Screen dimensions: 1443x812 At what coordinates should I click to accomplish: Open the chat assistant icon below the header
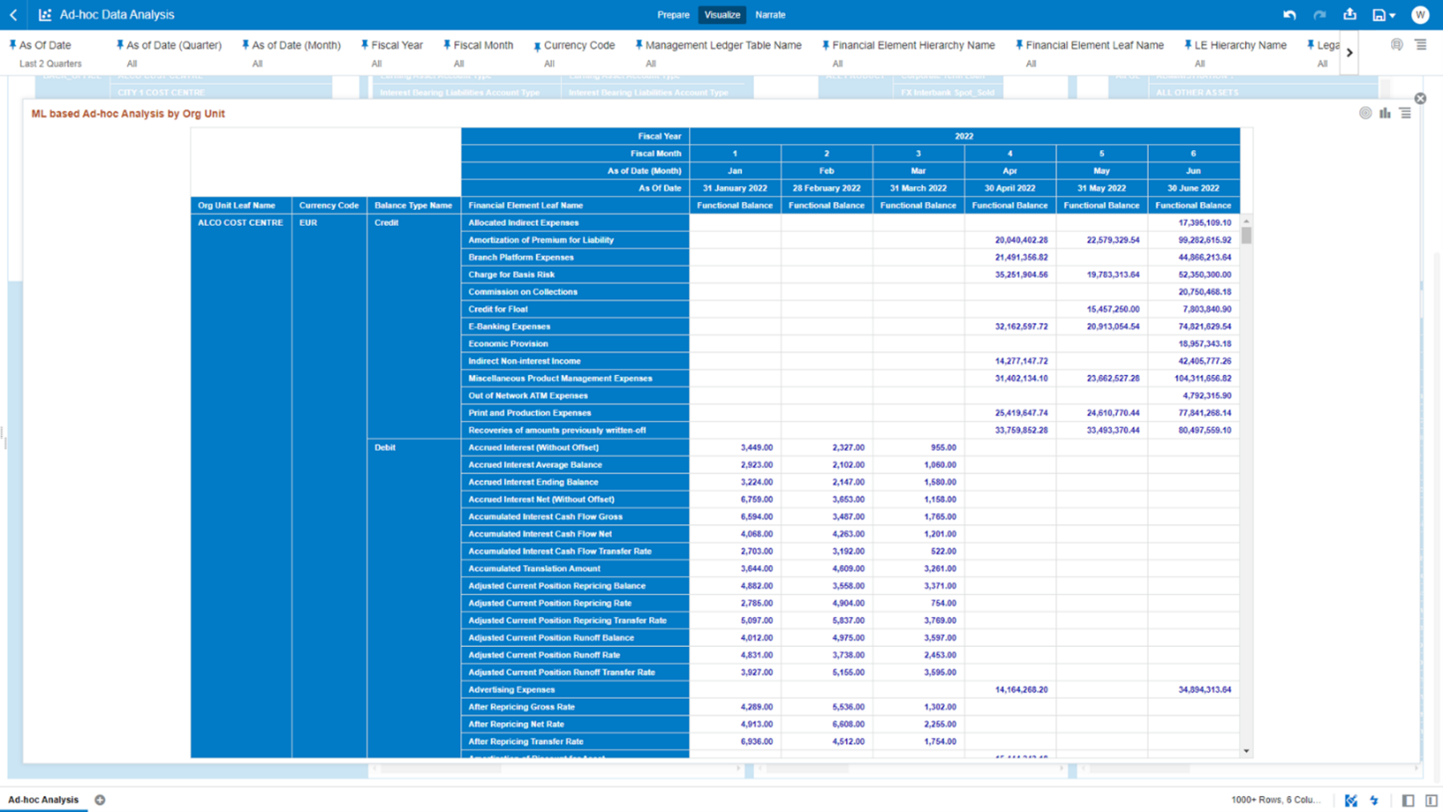pos(1396,44)
